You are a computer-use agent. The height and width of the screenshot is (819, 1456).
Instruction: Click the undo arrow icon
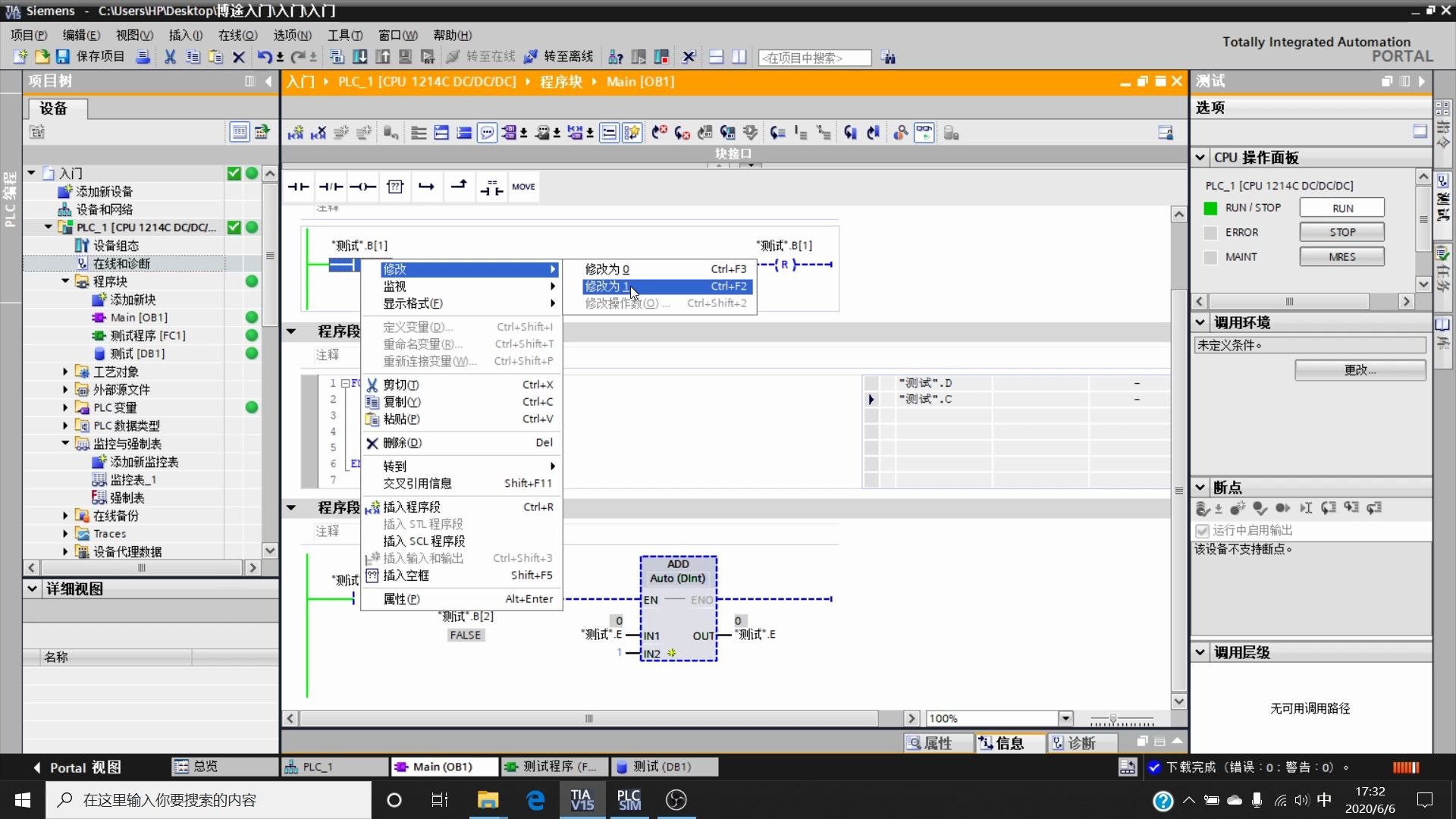264,57
